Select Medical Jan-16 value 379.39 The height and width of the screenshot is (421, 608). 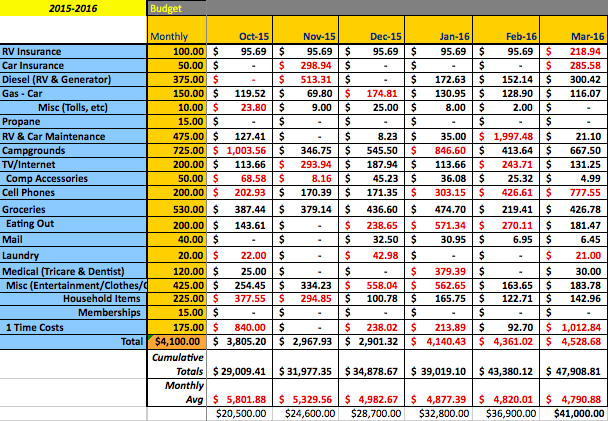tap(439, 271)
